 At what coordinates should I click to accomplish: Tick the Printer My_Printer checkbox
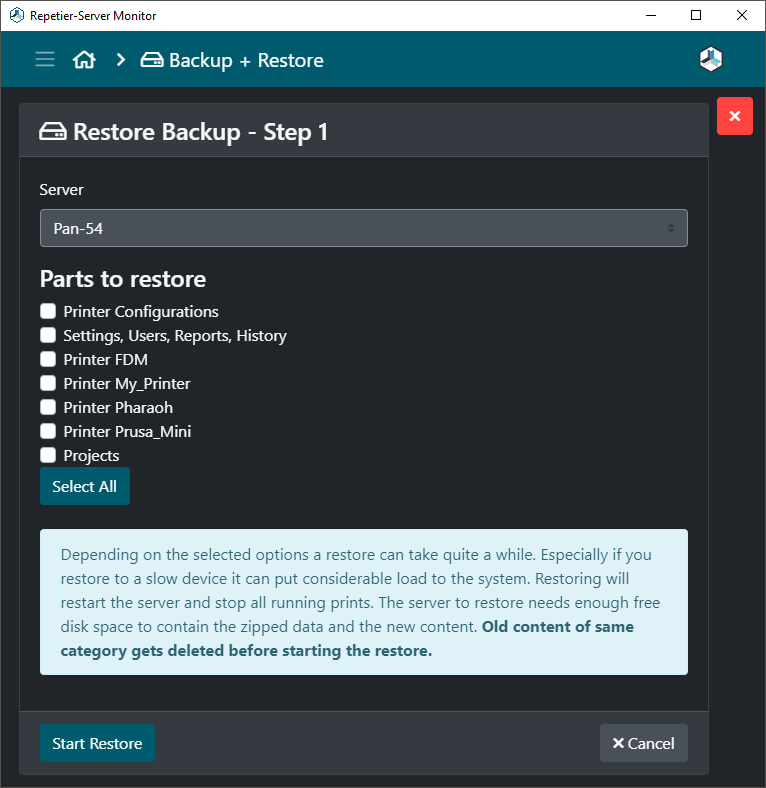(48, 383)
